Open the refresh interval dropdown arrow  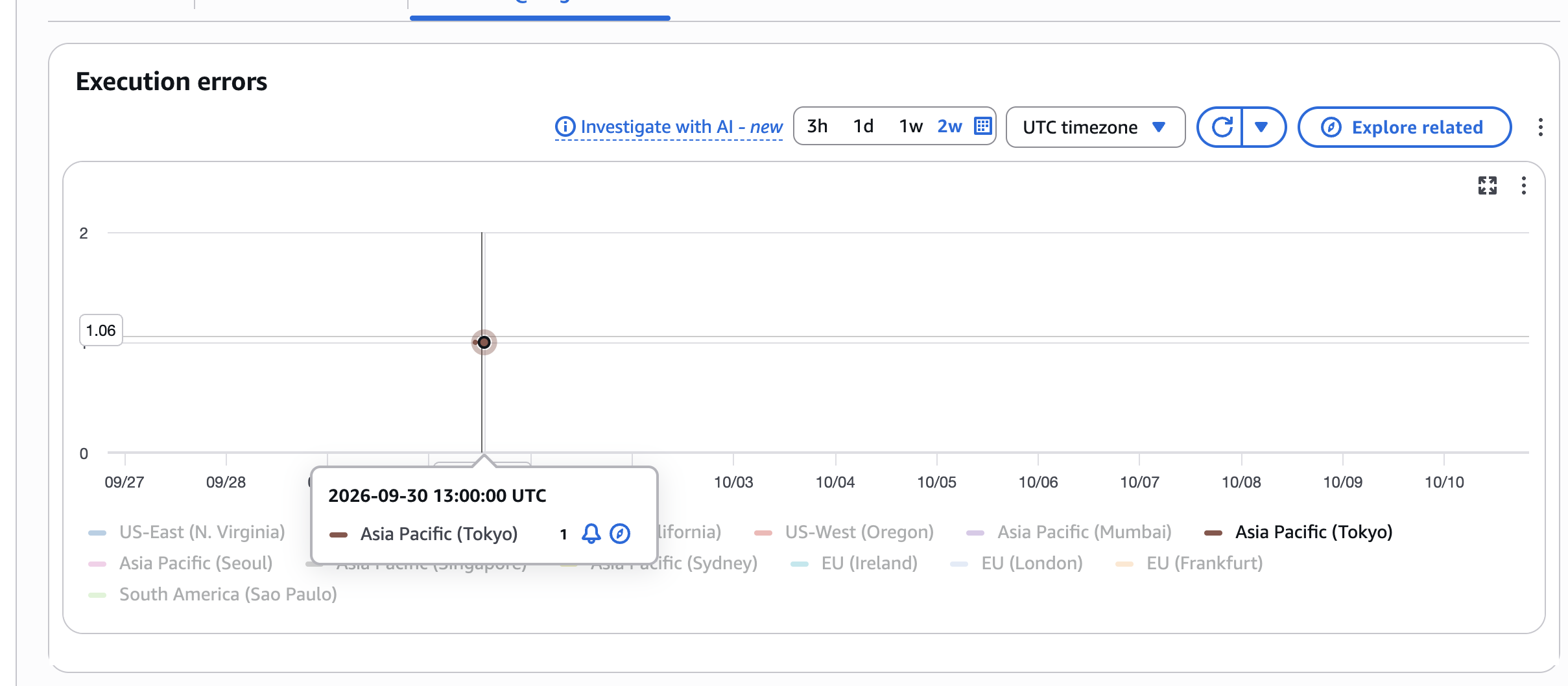point(1262,127)
